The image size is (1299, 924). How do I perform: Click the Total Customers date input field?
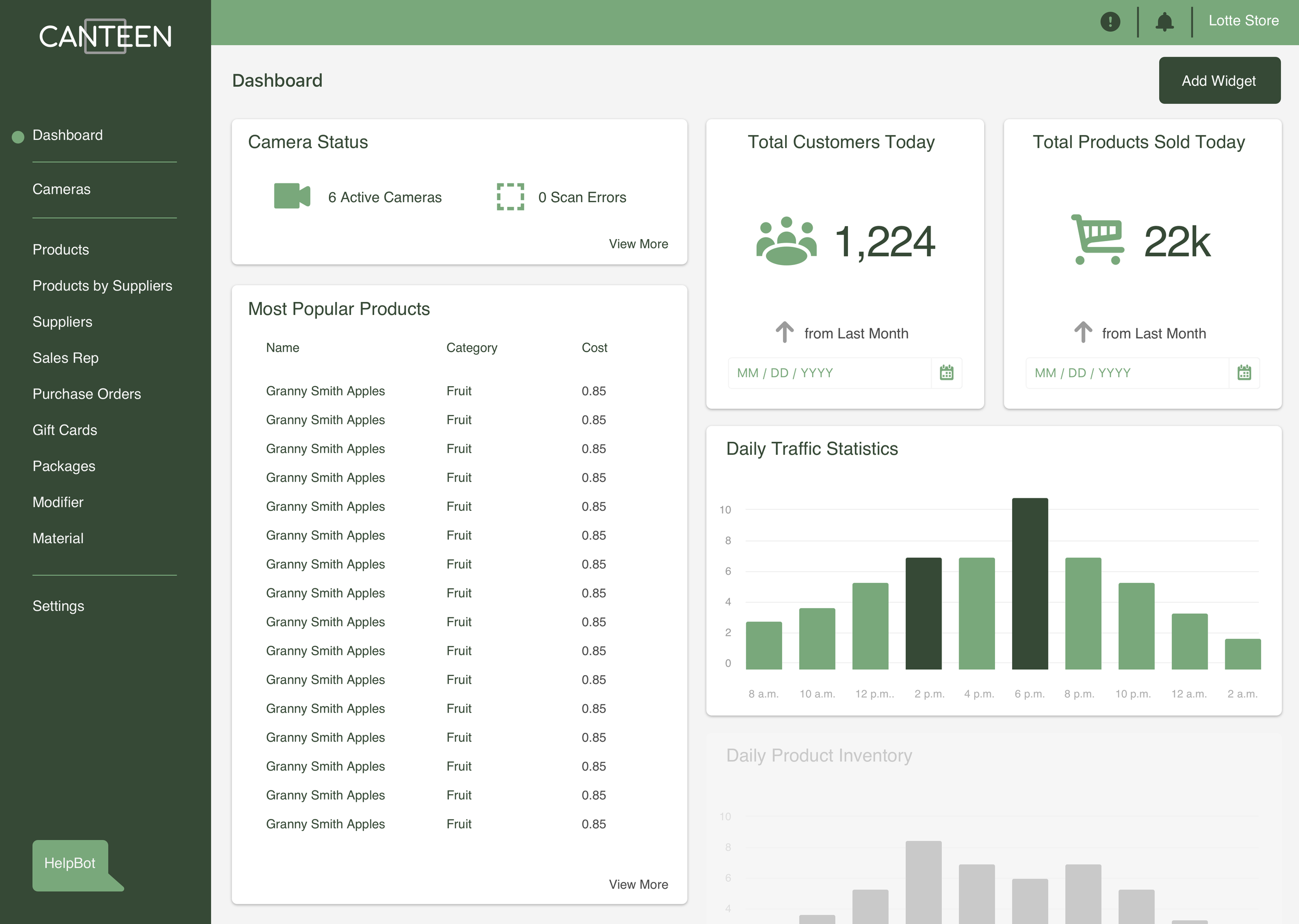point(829,373)
